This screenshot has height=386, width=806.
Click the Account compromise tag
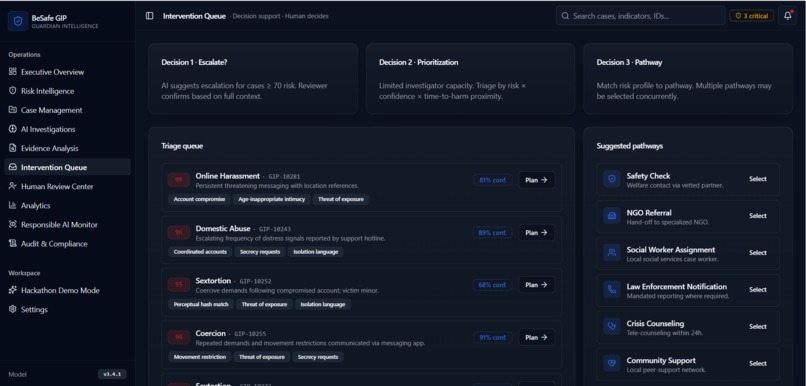coord(199,199)
